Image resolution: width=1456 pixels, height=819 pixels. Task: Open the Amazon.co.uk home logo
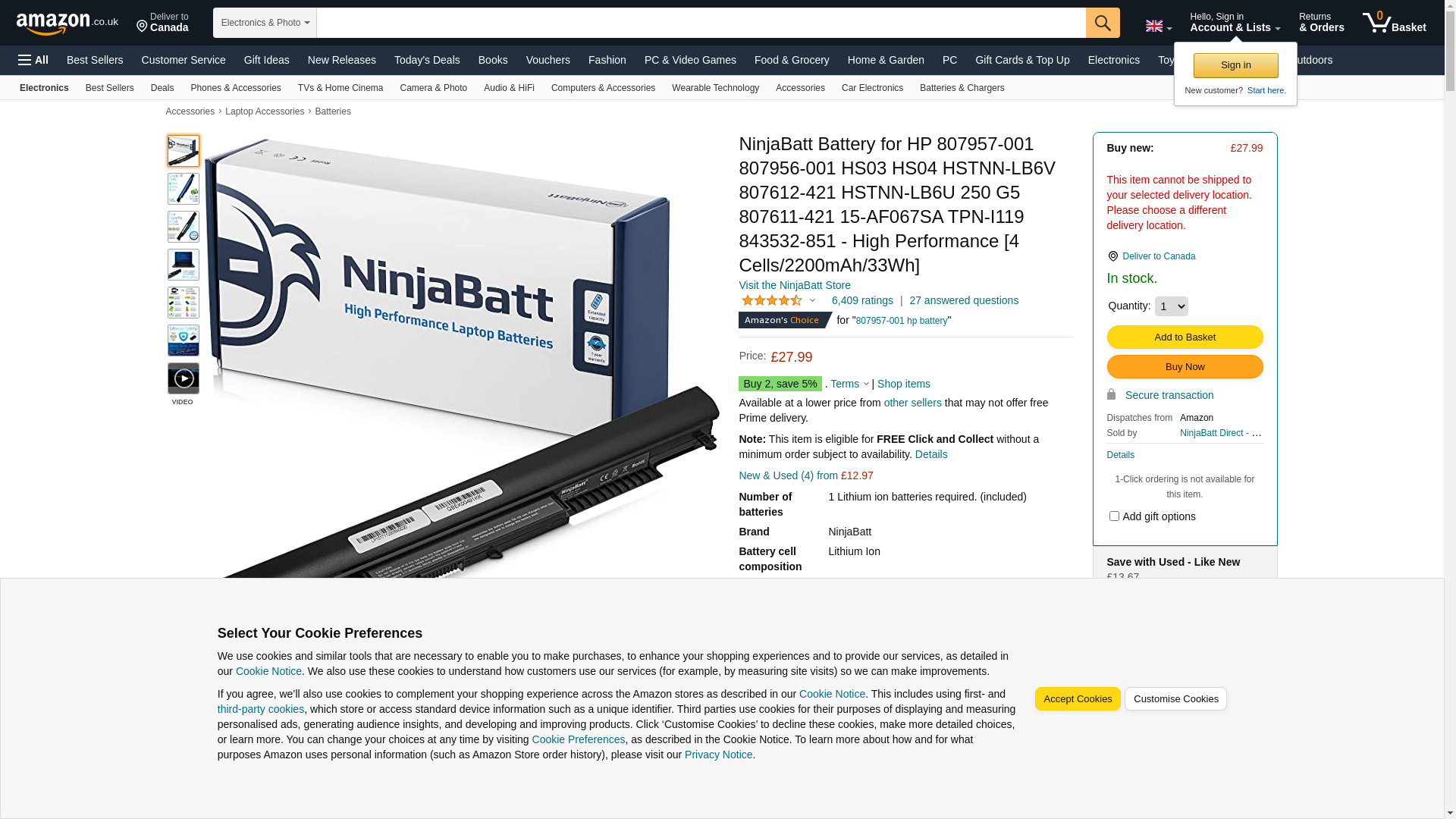point(67,23)
